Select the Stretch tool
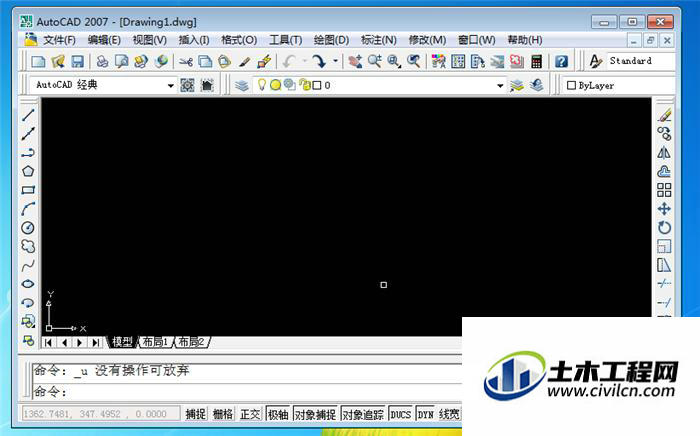Image resolution: width=700 pixels, height=436 pixels. 664,265
